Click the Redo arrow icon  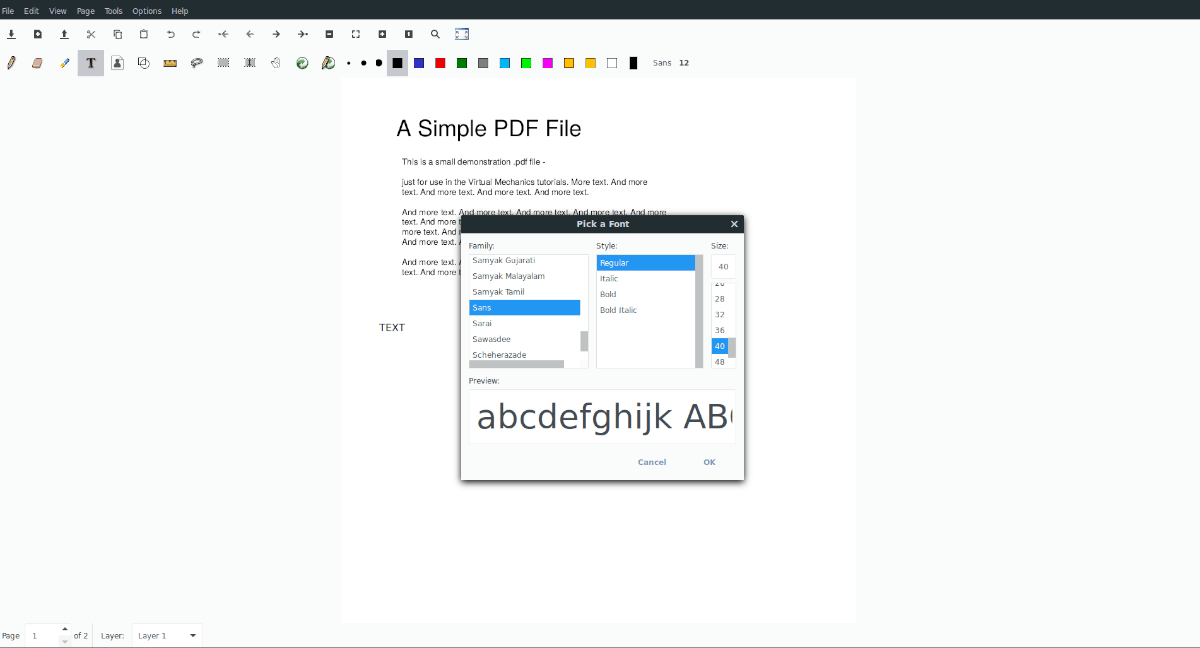[197, 34]
